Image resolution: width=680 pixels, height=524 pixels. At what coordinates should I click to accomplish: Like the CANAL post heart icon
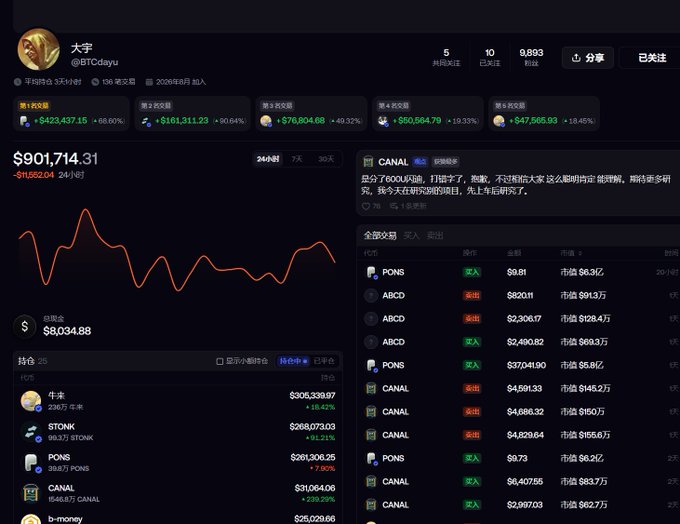[x=366, y=206]
